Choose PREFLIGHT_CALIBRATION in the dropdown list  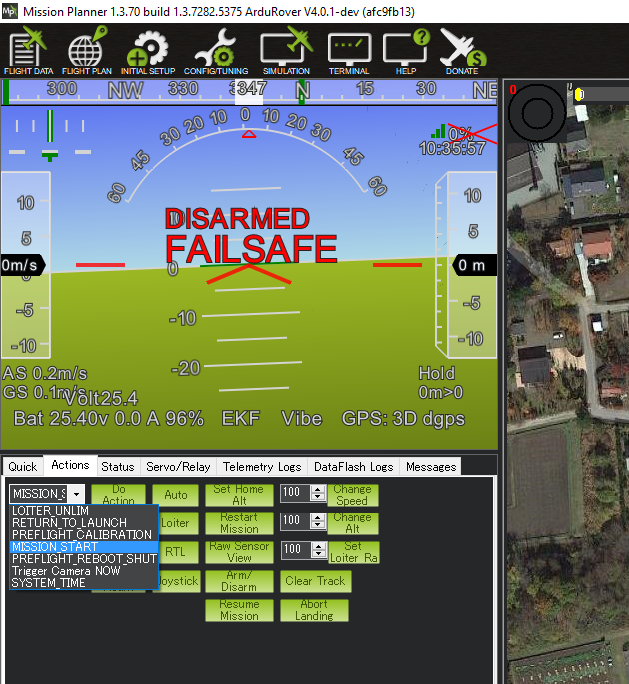tap(81, 535)
